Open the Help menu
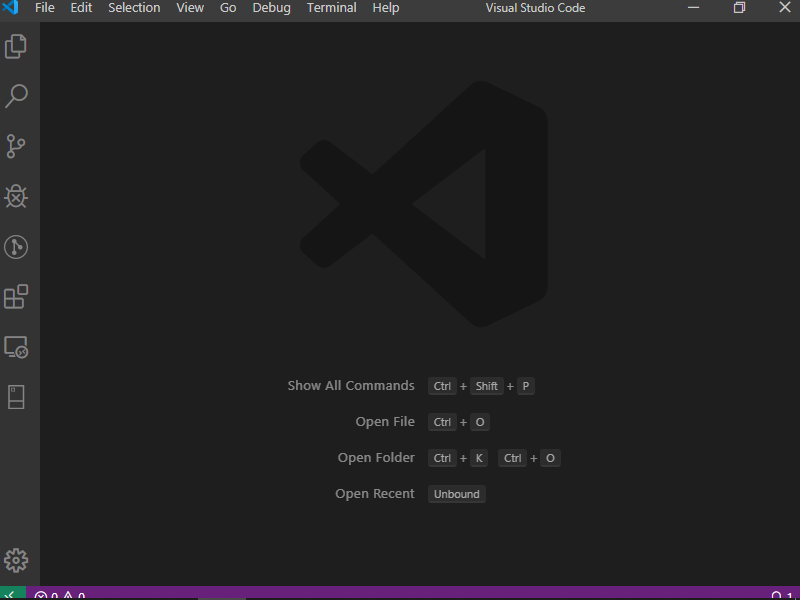 pyautogui.click(x=386, y=8)
